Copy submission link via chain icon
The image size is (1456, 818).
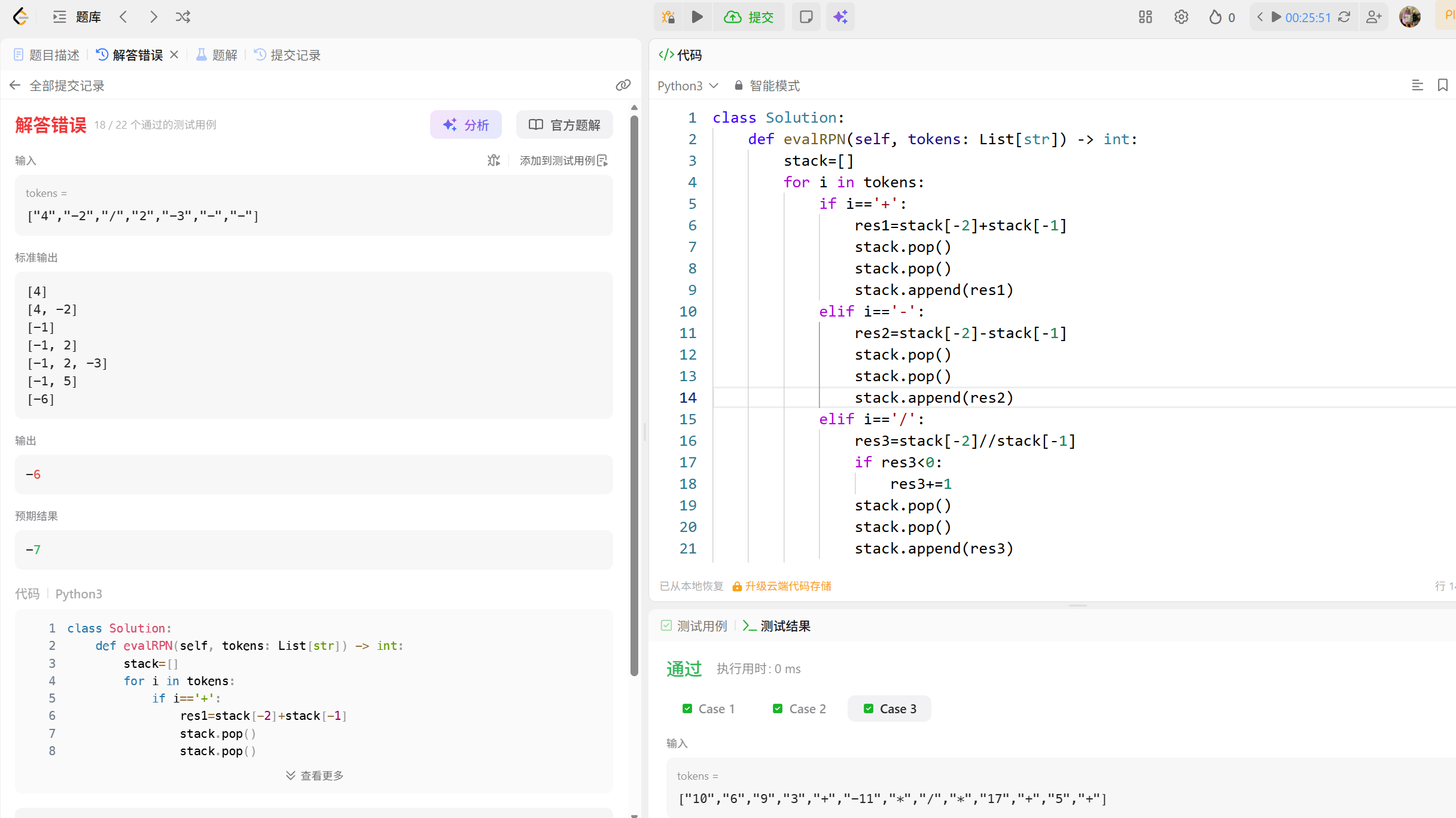coord(623,85)
